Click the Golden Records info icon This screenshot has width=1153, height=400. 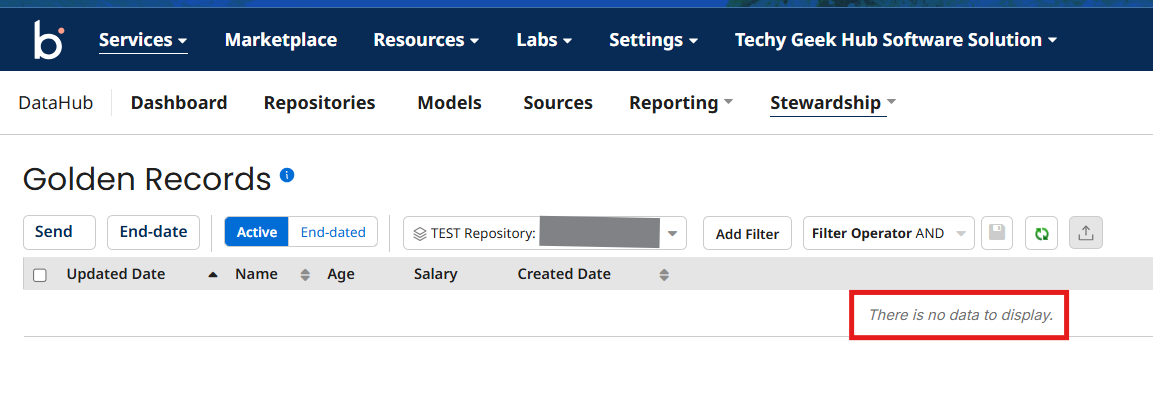pyautogui.click(x=287, y=175)
